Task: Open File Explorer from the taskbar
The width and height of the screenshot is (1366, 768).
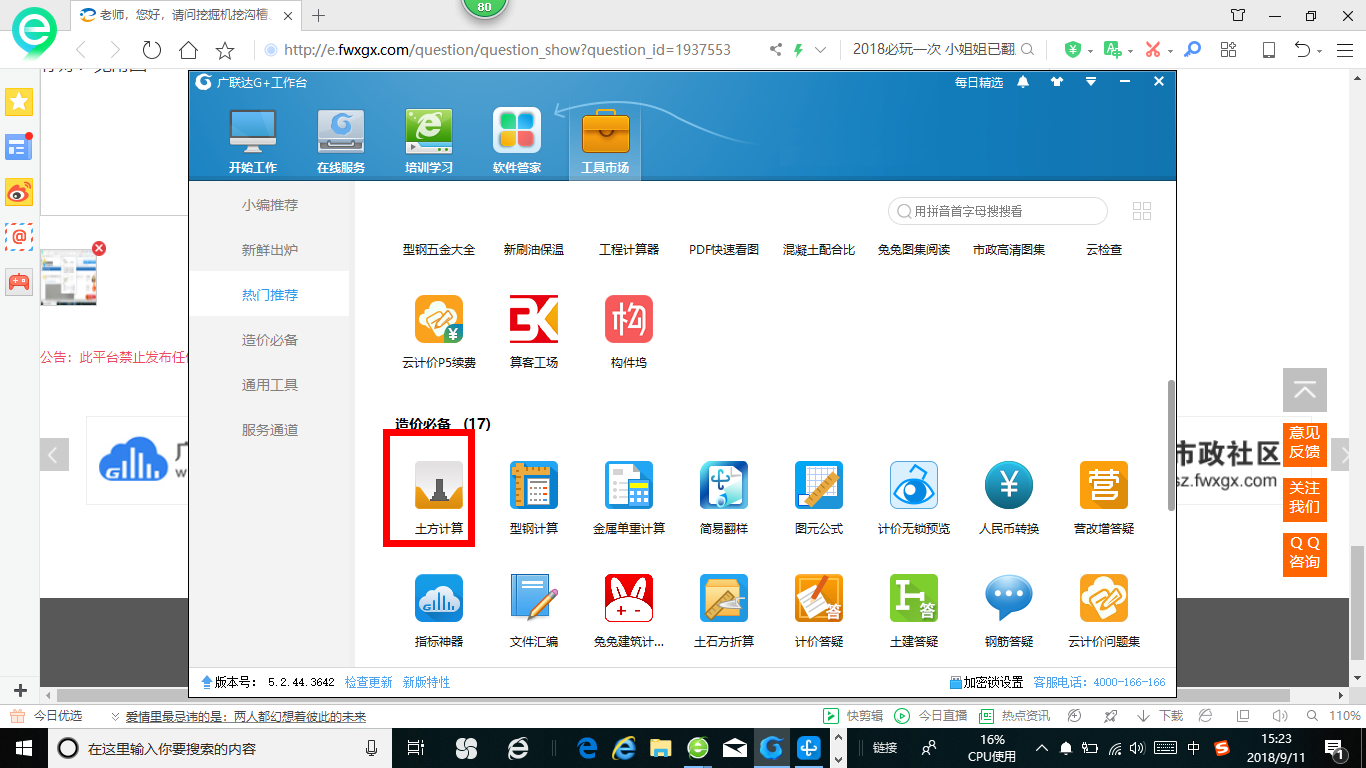Action: point(660,747)
